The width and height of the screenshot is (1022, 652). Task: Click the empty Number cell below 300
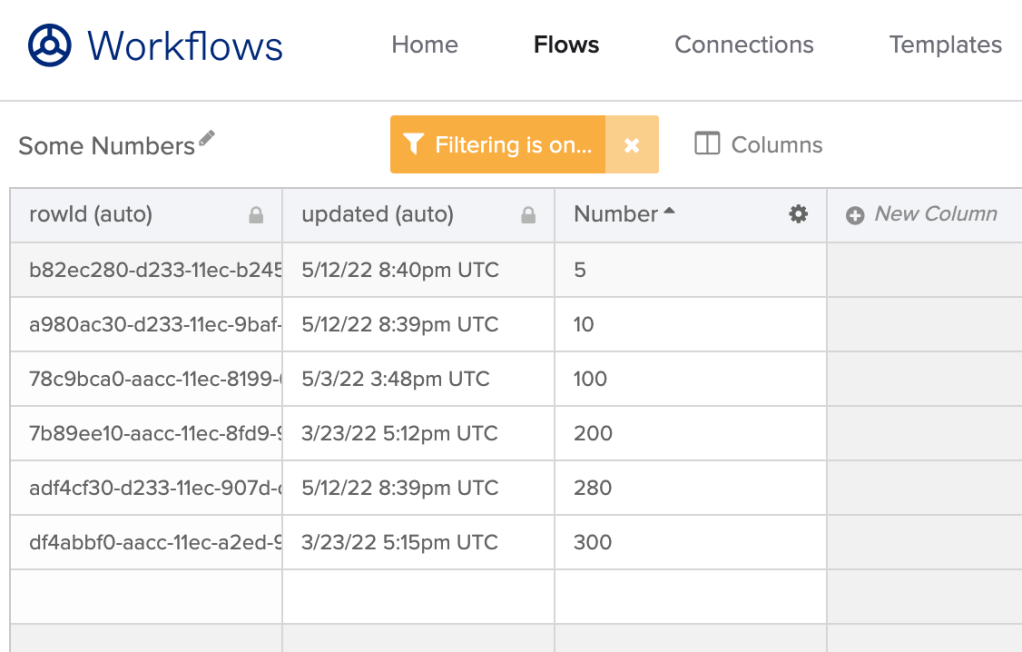(690, 597)
